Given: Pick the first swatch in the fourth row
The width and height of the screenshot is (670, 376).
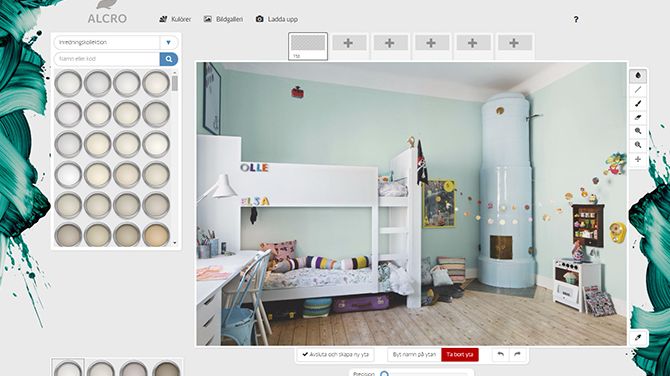Looking at the screenshot, I should pos(68,175).
